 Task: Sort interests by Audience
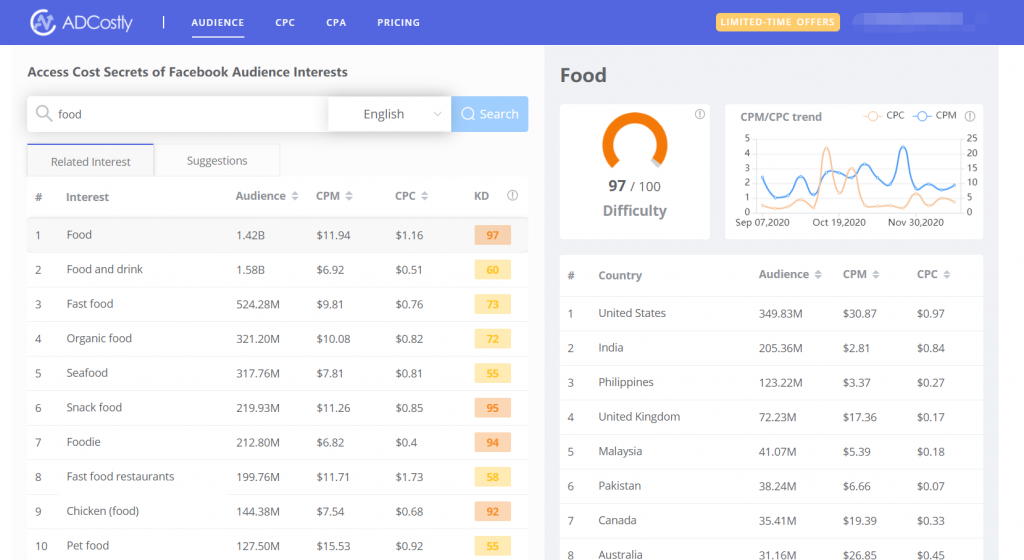[295, 196]
